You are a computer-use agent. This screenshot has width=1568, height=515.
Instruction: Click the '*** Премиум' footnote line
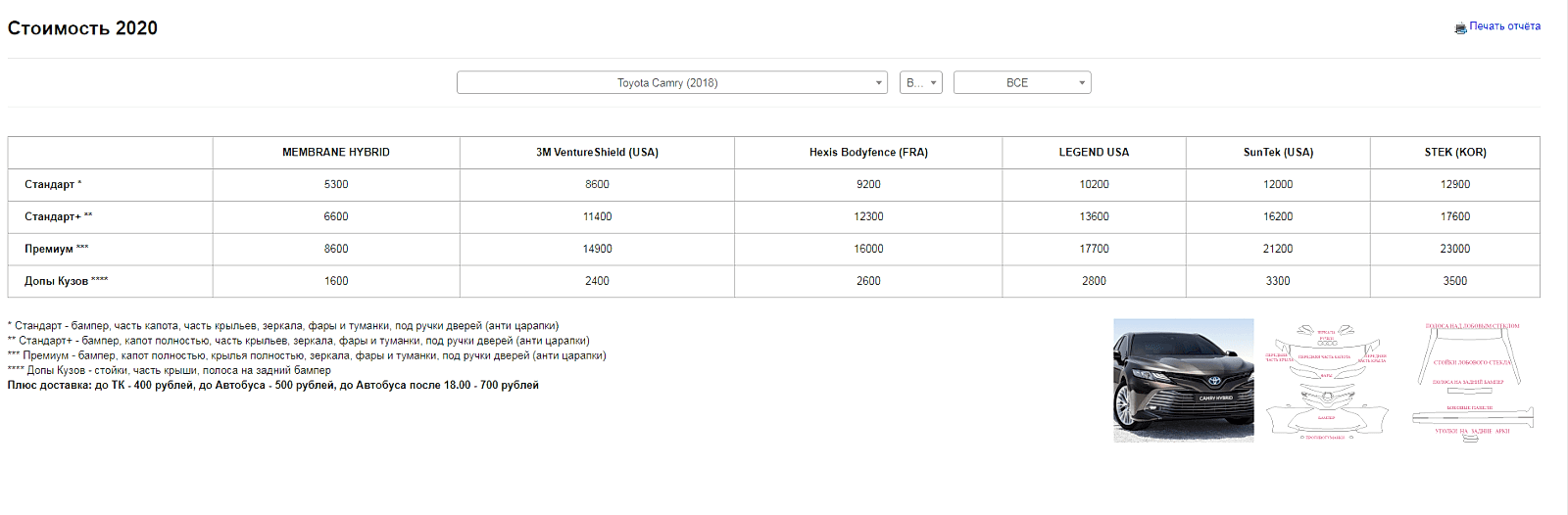[x=307, y=355]
